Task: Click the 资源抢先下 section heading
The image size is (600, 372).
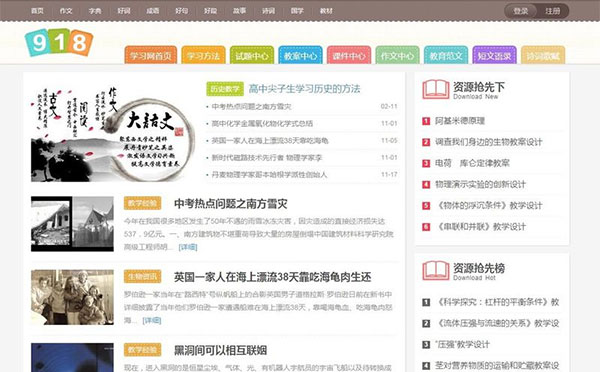Action: pyautogui.click(x=479, y=87)
